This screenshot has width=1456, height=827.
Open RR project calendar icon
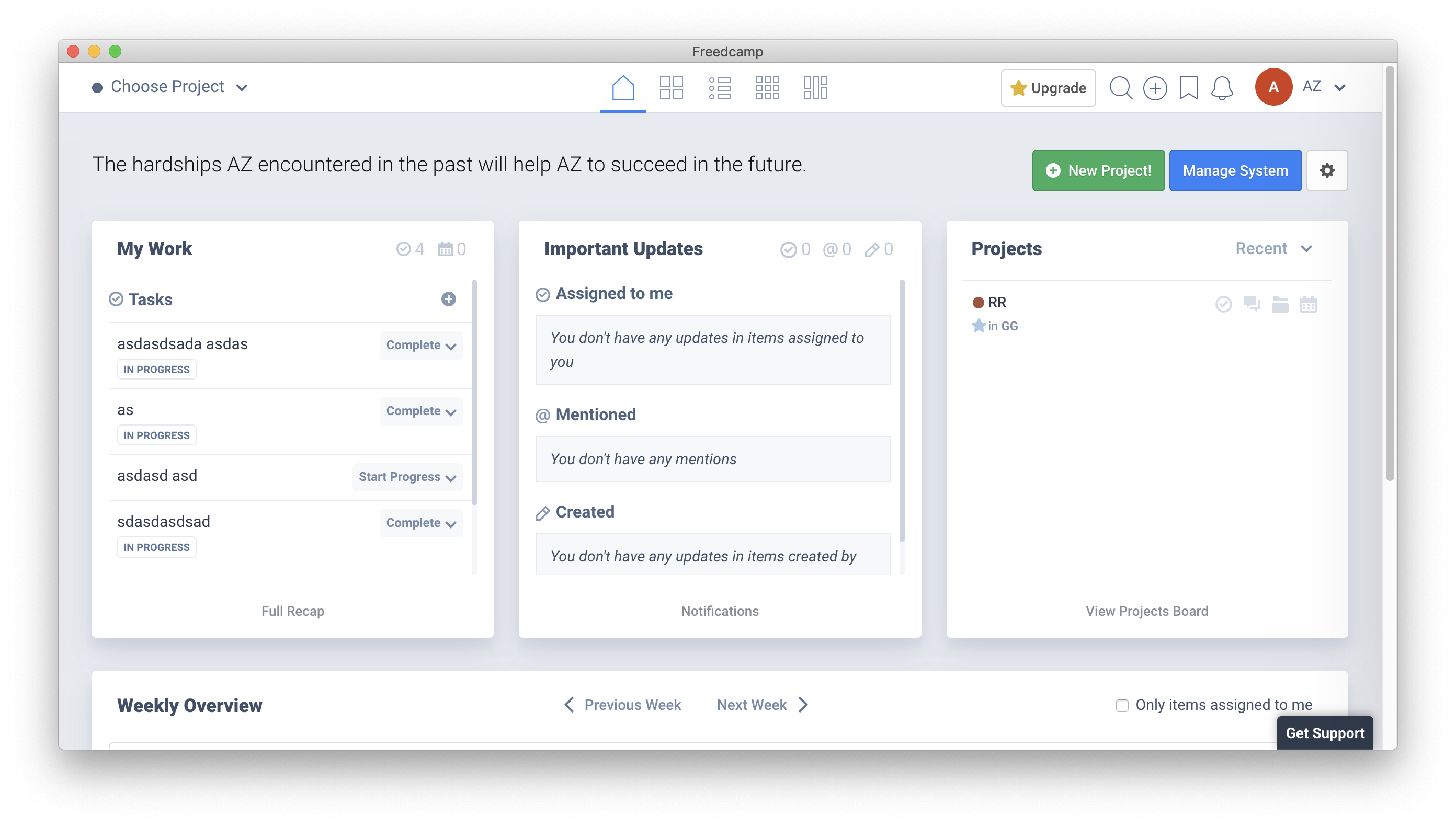pyautogui.click(x=1307, y=304)
